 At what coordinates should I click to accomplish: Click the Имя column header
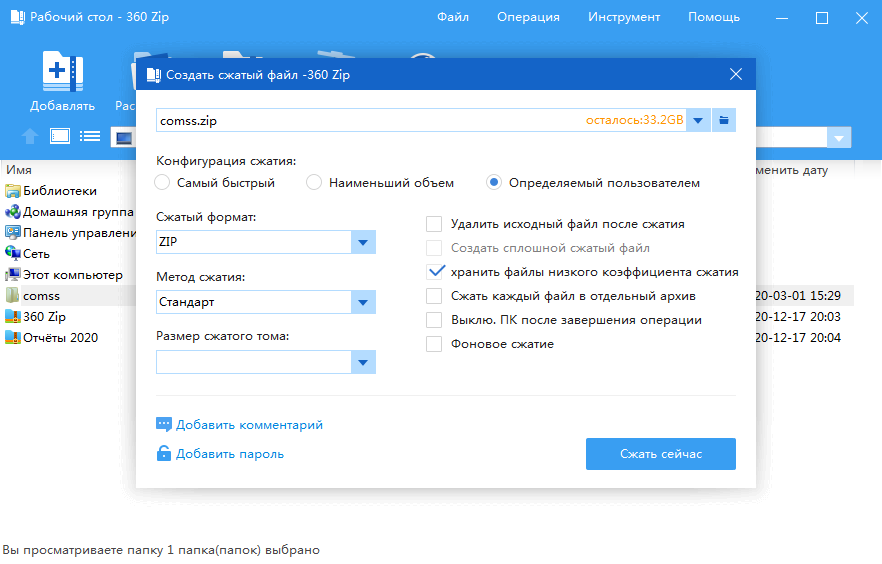(x=19, y=170)
